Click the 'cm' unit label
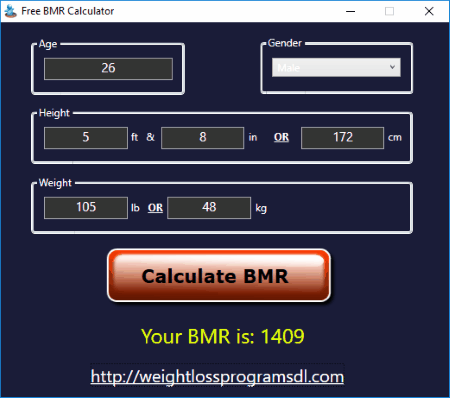This screenshot has width=450, height=398. (395, 137)
